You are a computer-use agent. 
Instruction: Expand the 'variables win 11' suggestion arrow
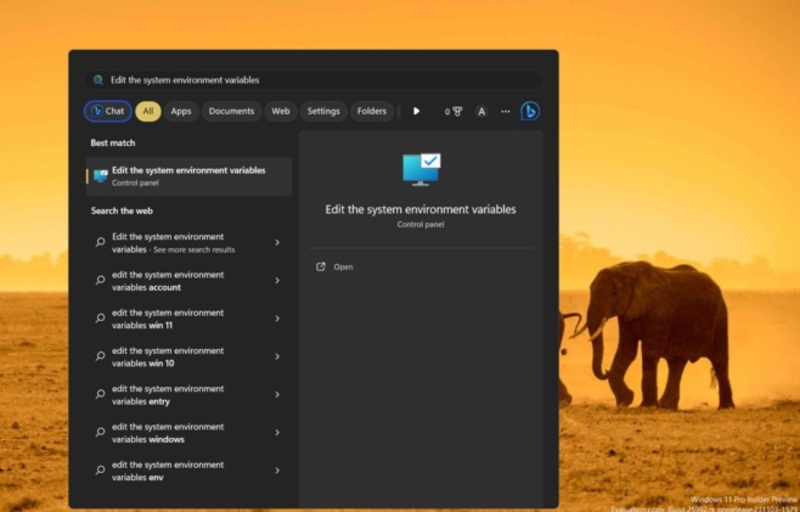coord(277,319)
